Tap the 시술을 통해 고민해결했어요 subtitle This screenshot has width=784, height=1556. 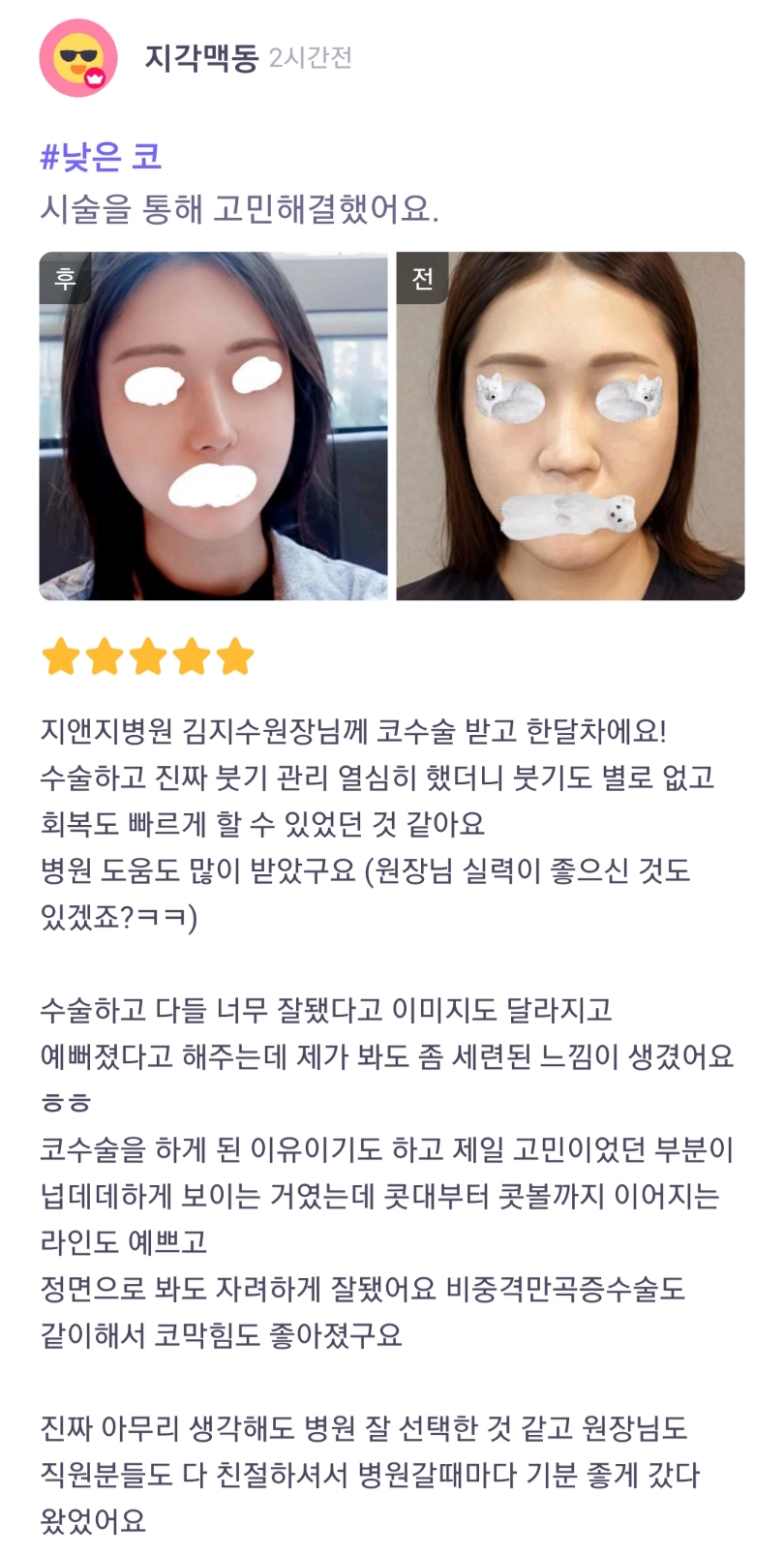pos(239,209)
